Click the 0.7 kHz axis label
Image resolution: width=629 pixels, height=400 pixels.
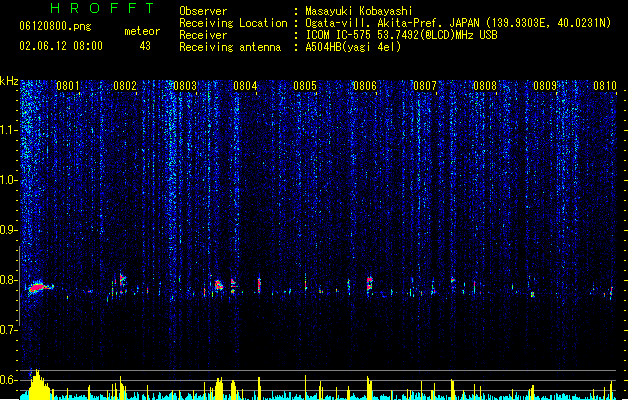9,330
